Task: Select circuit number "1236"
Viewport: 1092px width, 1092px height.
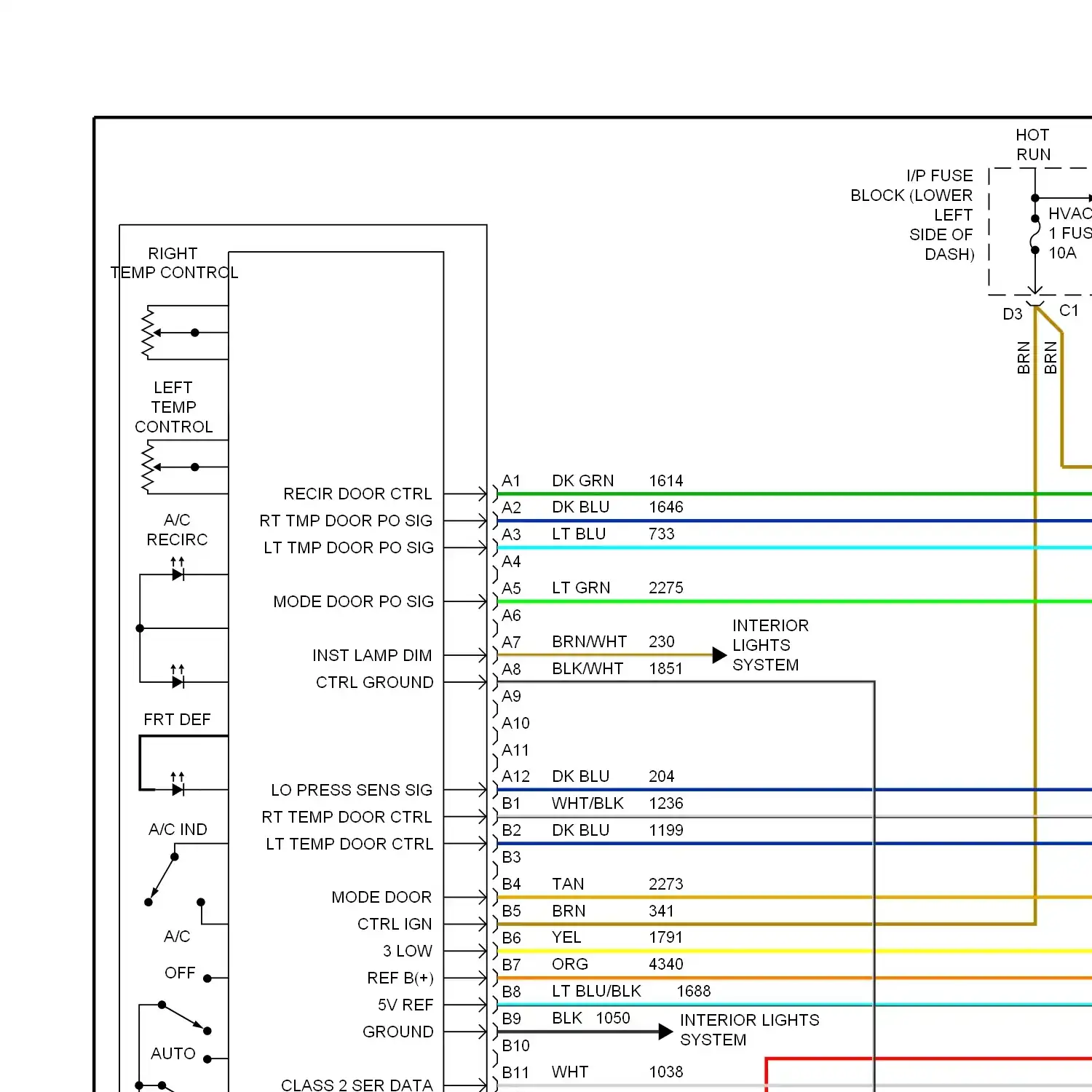Action: tap(666, 803)
